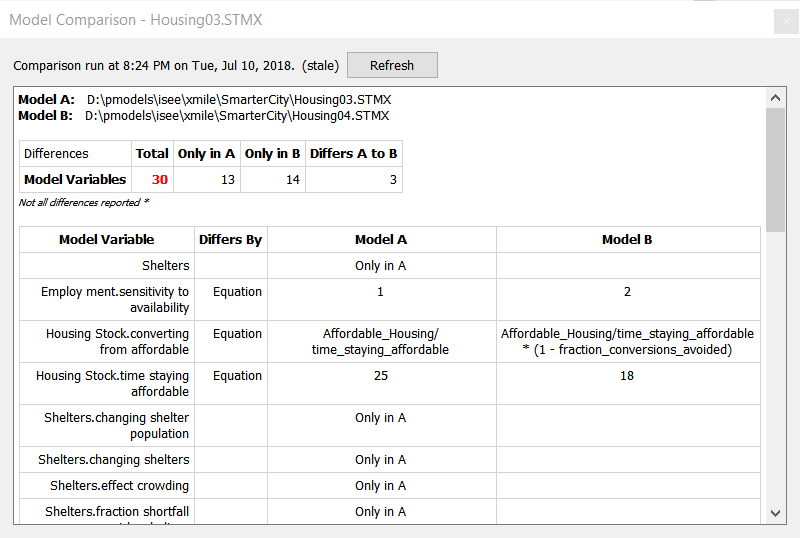Click the Total column header

pyautogui.click(x=152, y=154)
